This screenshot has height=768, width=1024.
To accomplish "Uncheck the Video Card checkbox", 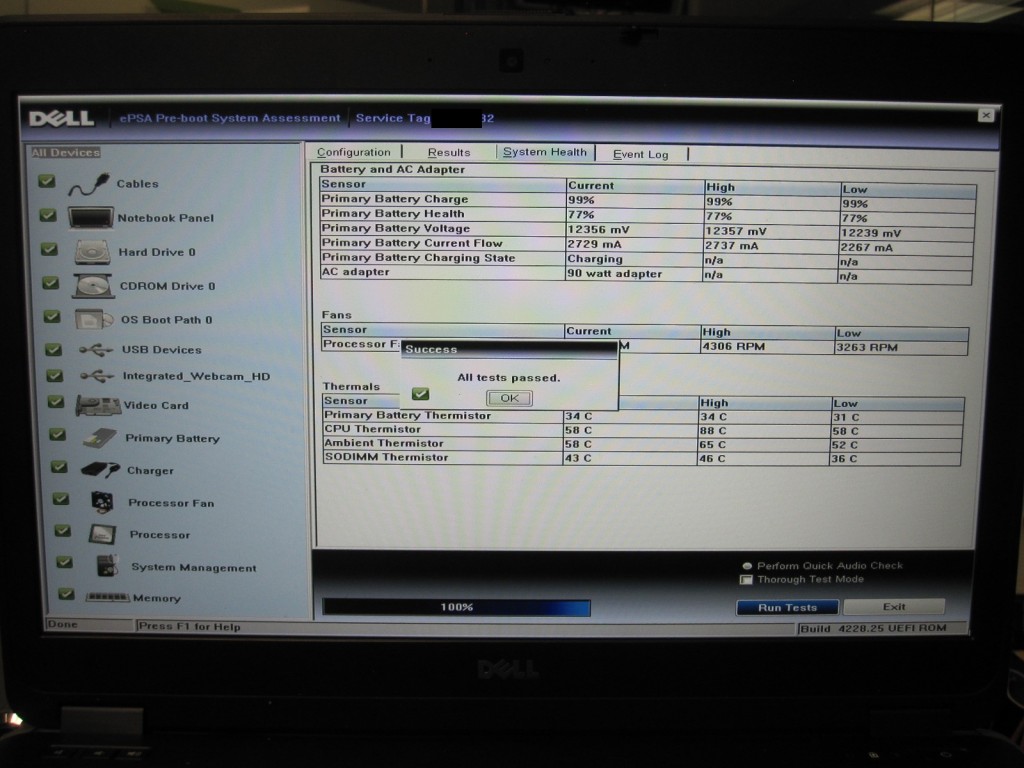I will tap(56, 402).
